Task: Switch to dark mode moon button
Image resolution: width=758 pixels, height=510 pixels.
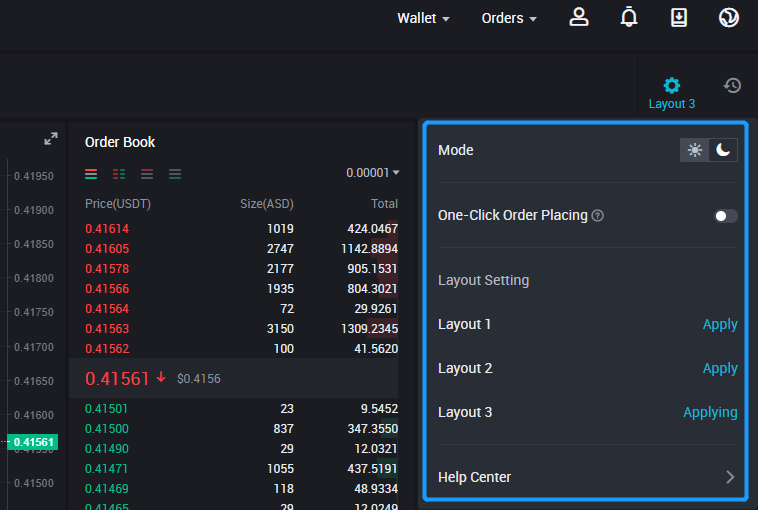Action: [x=723, y=150]
